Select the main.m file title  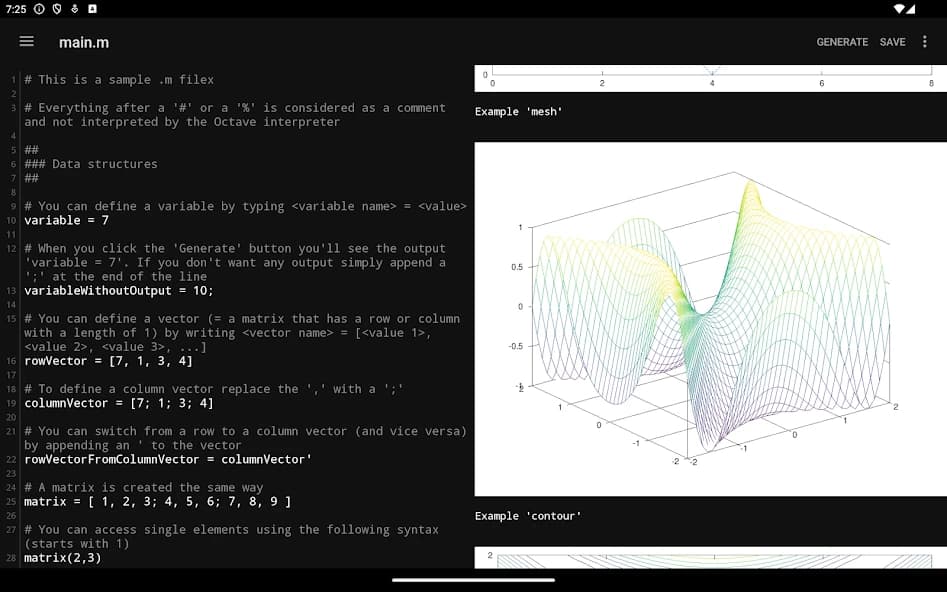(x=84, y=42)
